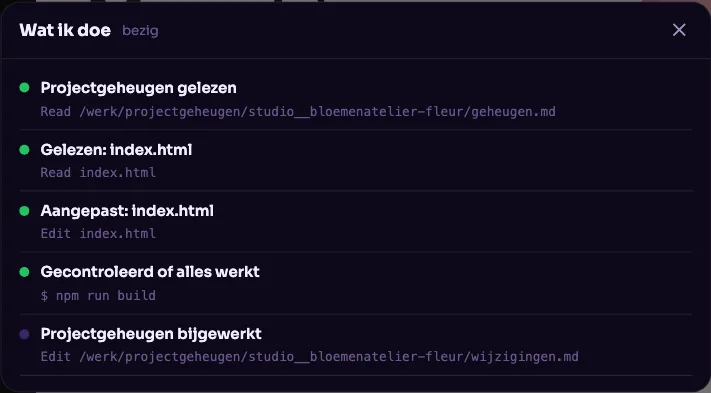
Task: Click the wijzigingen.md file path
Action: coord(329,357)
